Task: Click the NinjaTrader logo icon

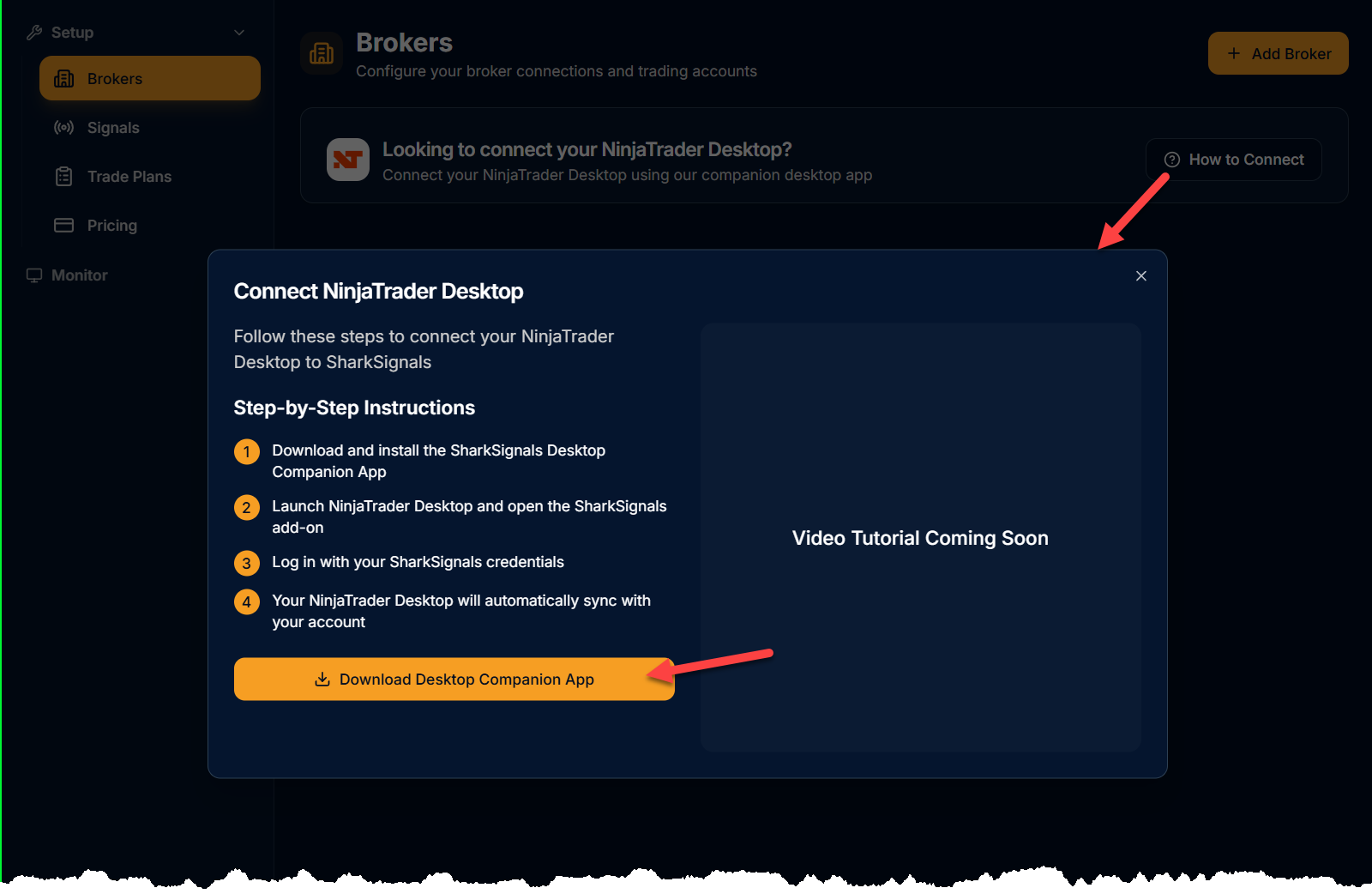Action: [348, 160]
